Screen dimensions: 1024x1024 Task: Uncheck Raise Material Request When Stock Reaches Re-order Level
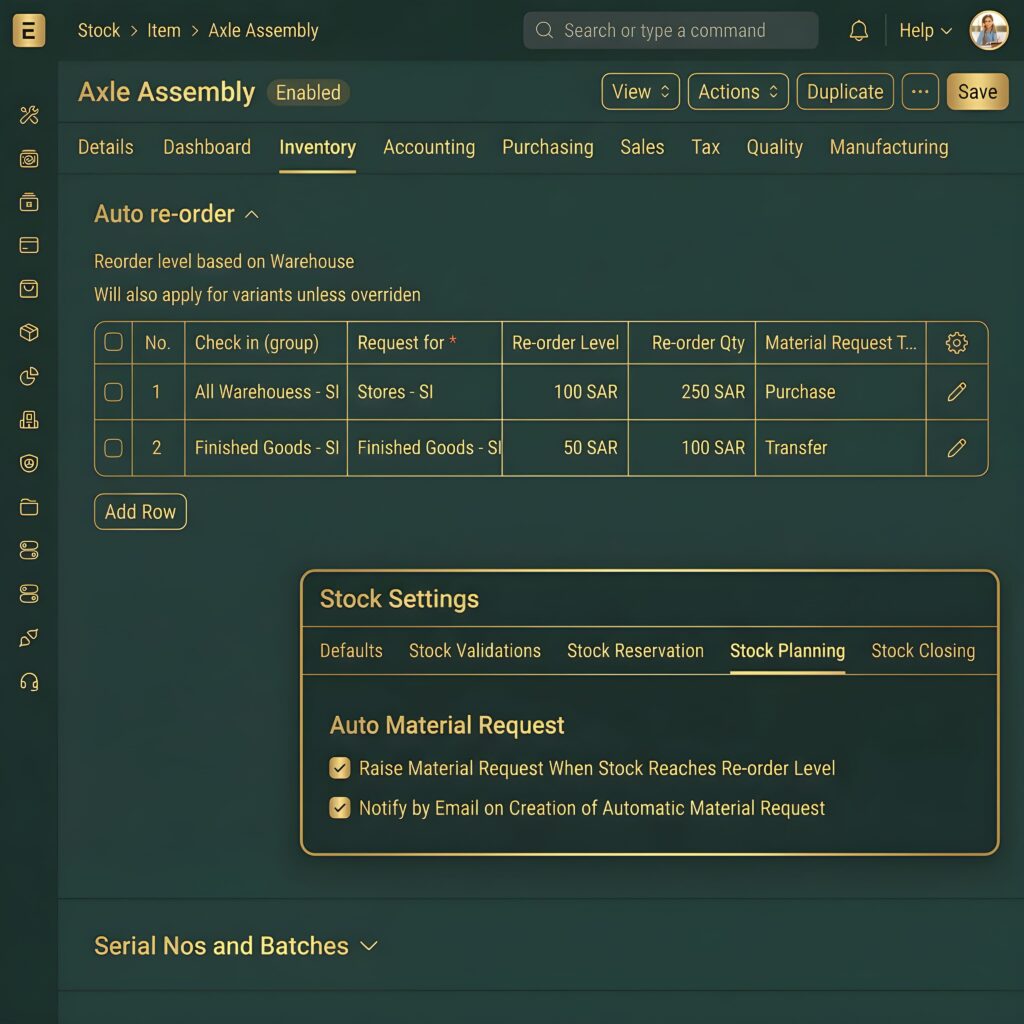pyautogui.click(x=340, y=768)
